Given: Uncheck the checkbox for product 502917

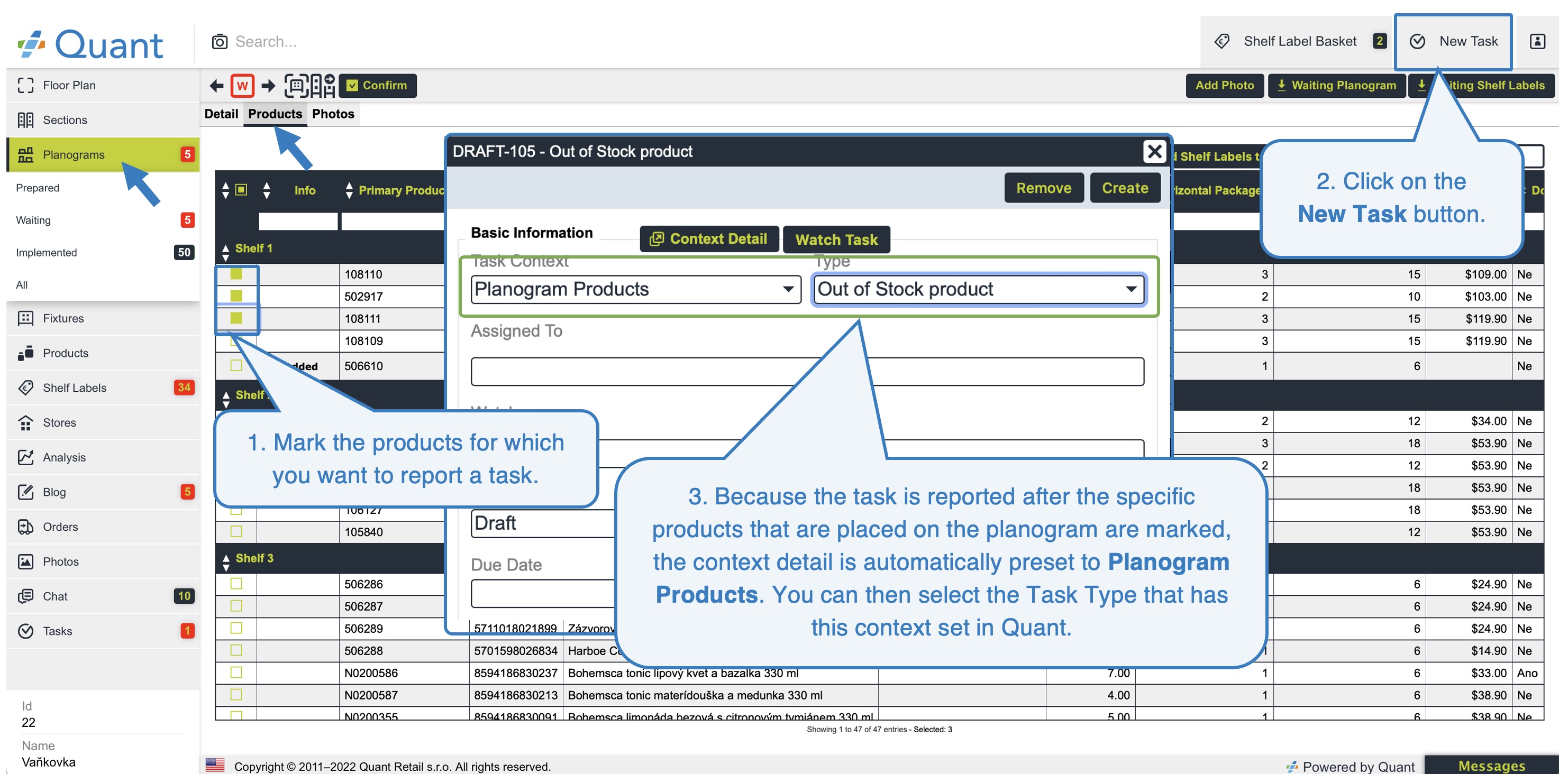Looking at the screenshot, I should [x=236, y=296].
